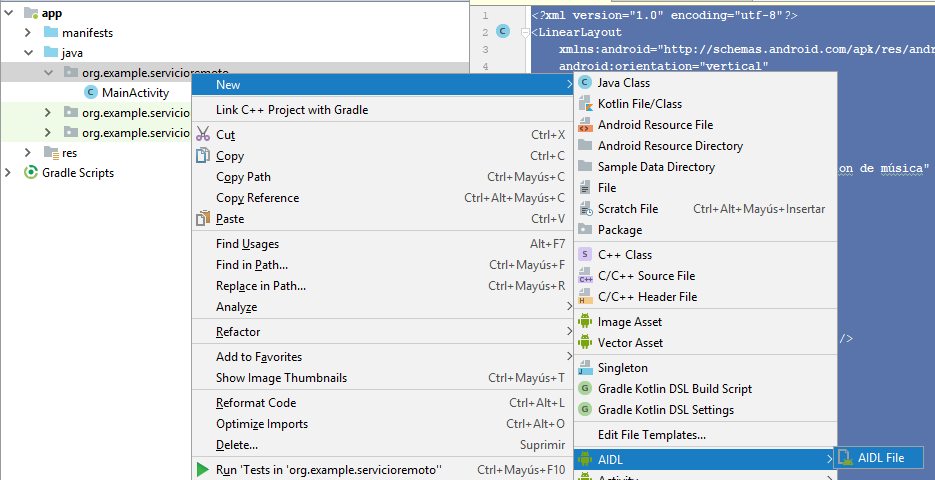Click the Cut scissors icon
The width and height of the screenshot is (935, 480).
pos(203,135)
